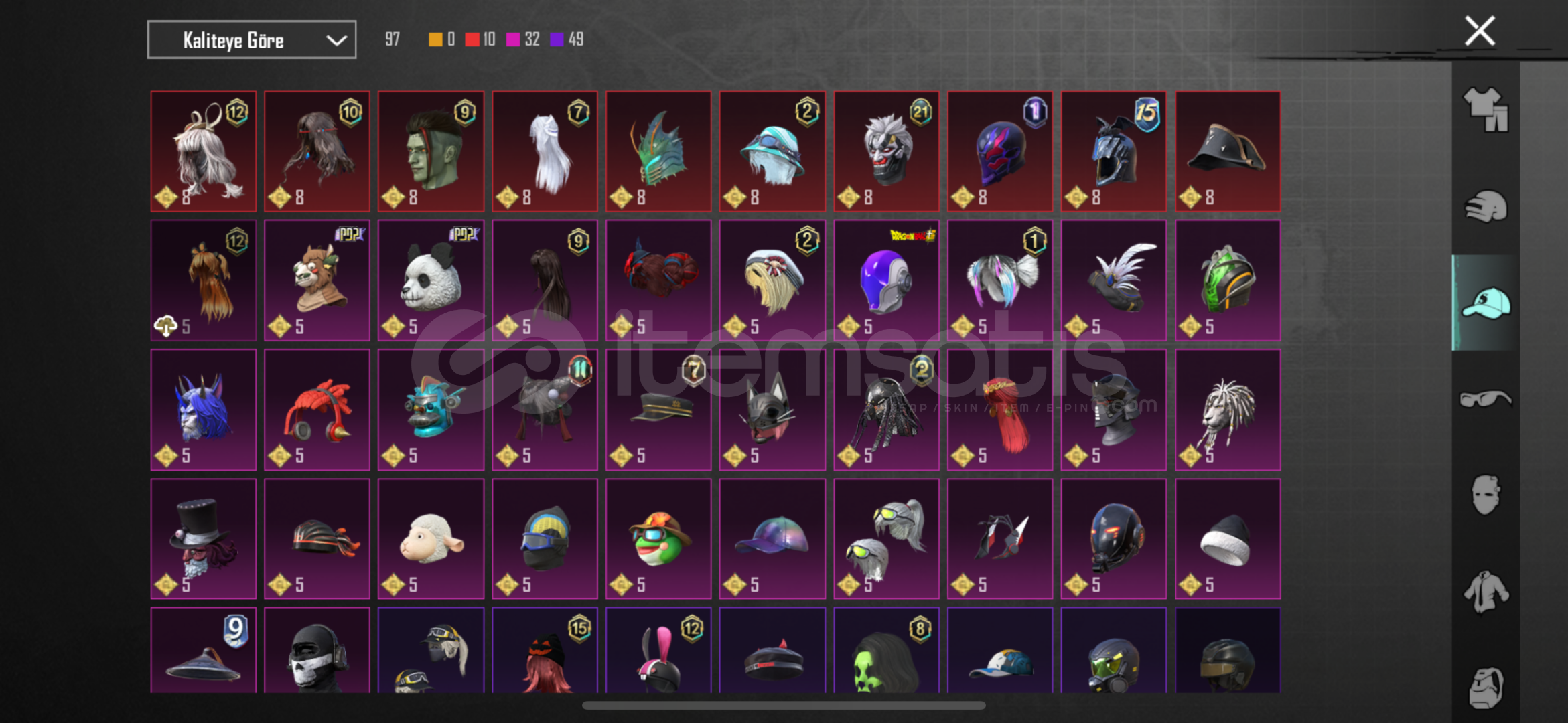Open the outfit set category icon
This screenshot has width=1568, height=723.
click(x=1485, y=109)
